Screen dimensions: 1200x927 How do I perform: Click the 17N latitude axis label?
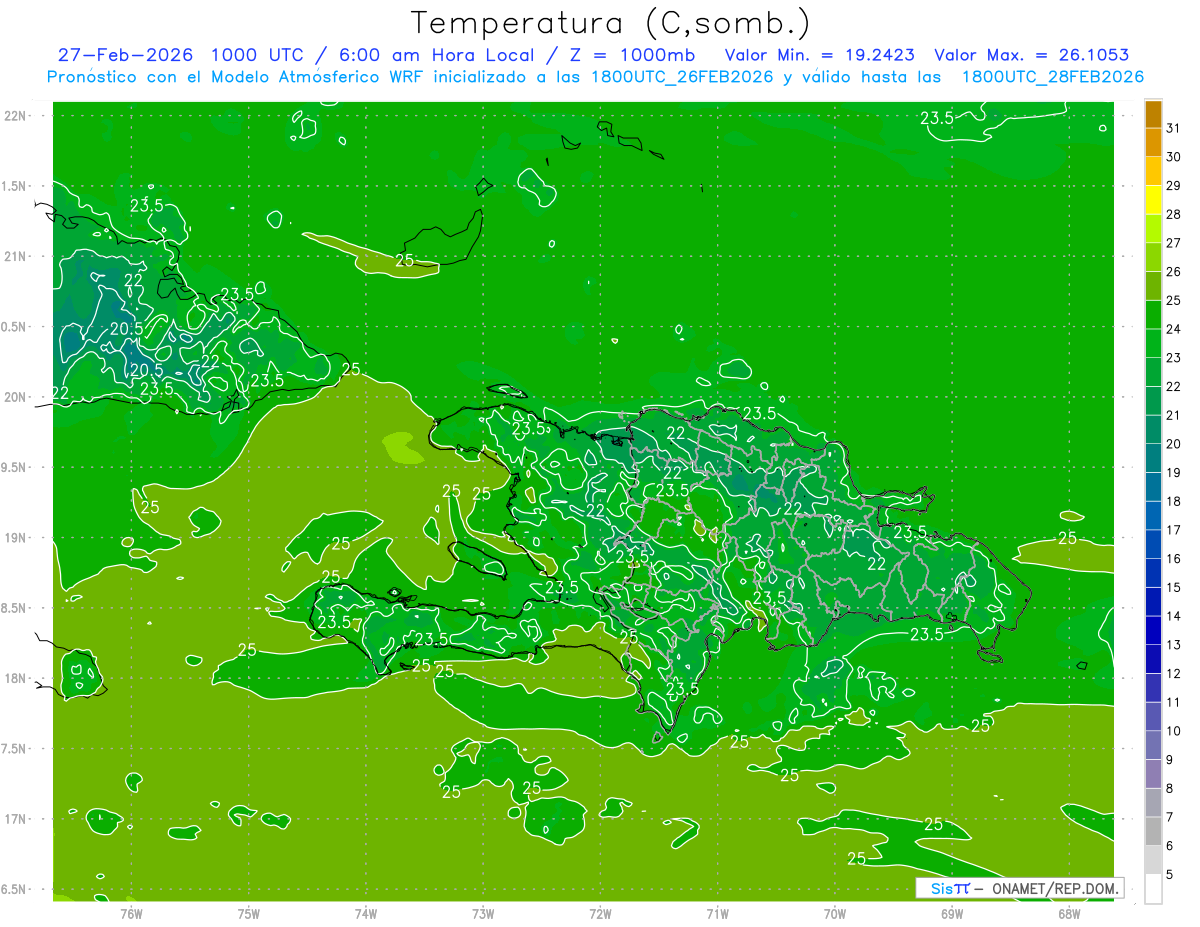click(x=15, y=819)
